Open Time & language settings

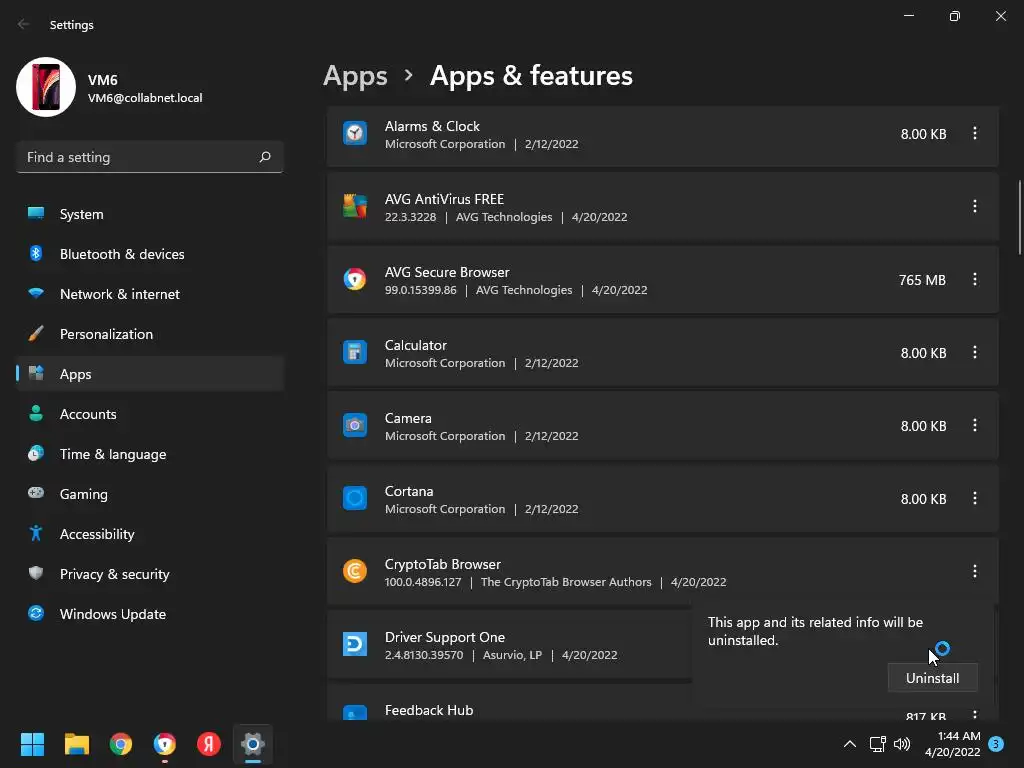[150, 454]
